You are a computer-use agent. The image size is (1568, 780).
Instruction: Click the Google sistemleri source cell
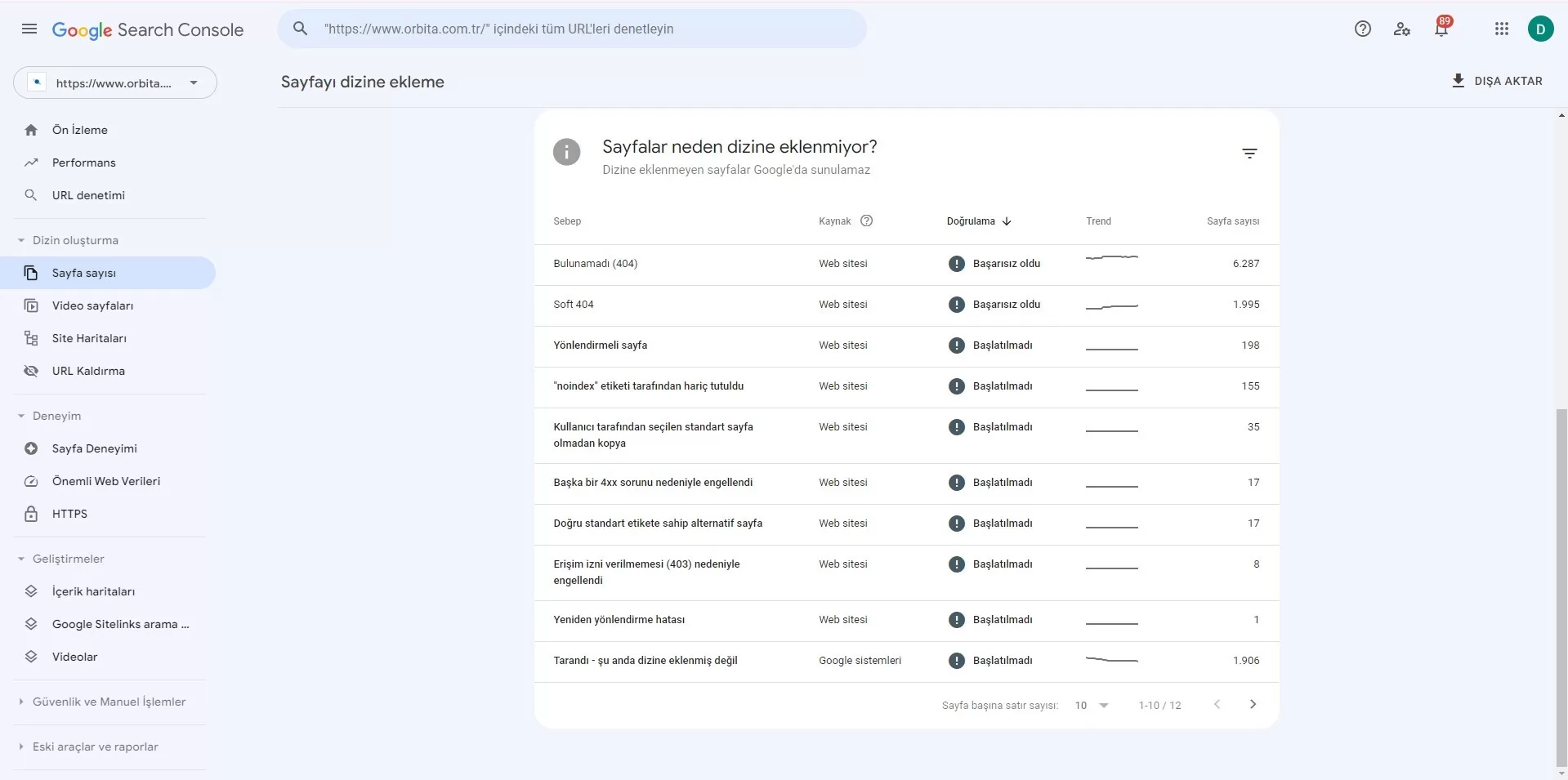pyautogui.click(x=860, y=661)
